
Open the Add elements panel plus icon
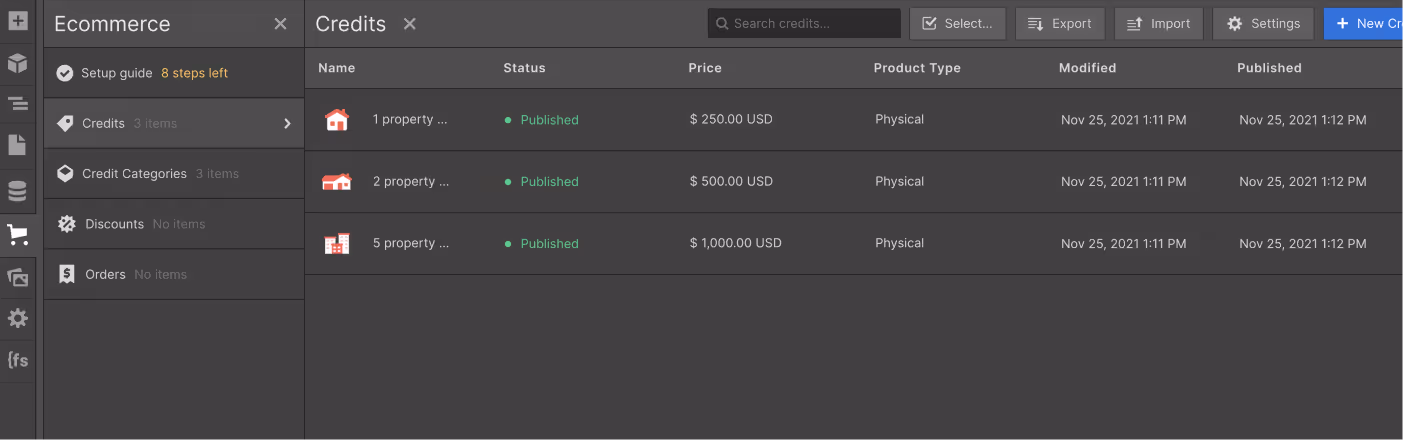click(17, 21)
